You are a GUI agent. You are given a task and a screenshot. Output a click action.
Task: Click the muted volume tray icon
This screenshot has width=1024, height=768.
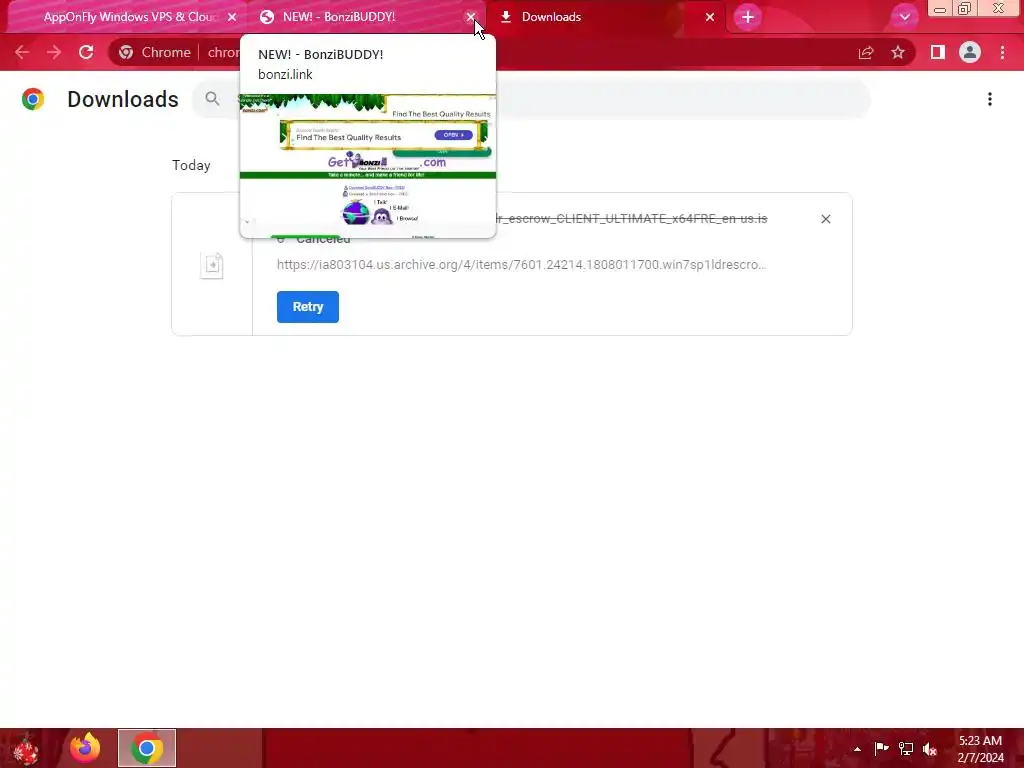click(x=930, y=749)
